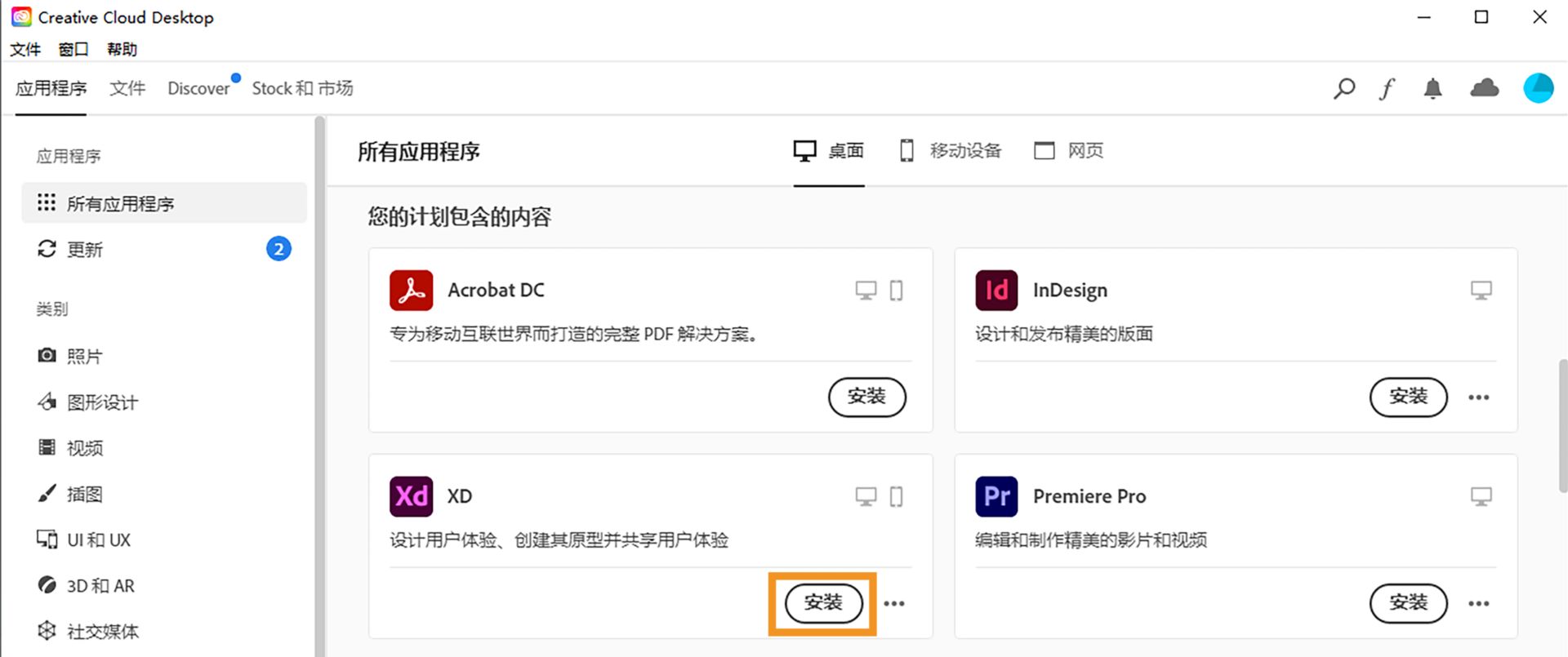Click desktop availability icon on XD card
The image size is (1568, 657).
866,497
